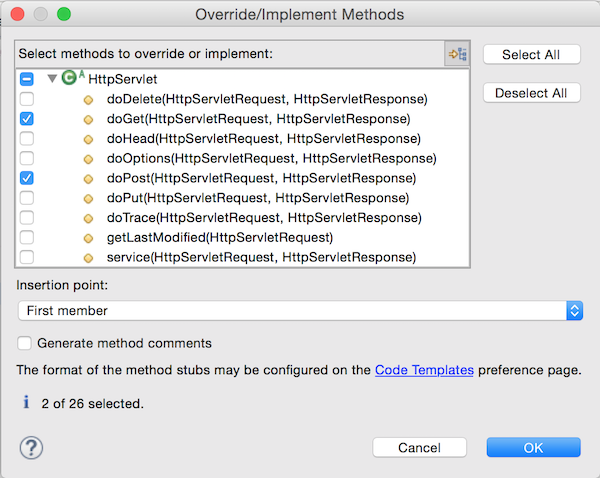600x478 pixels.
Task: Open the help question mark icon
Action: 30,447
